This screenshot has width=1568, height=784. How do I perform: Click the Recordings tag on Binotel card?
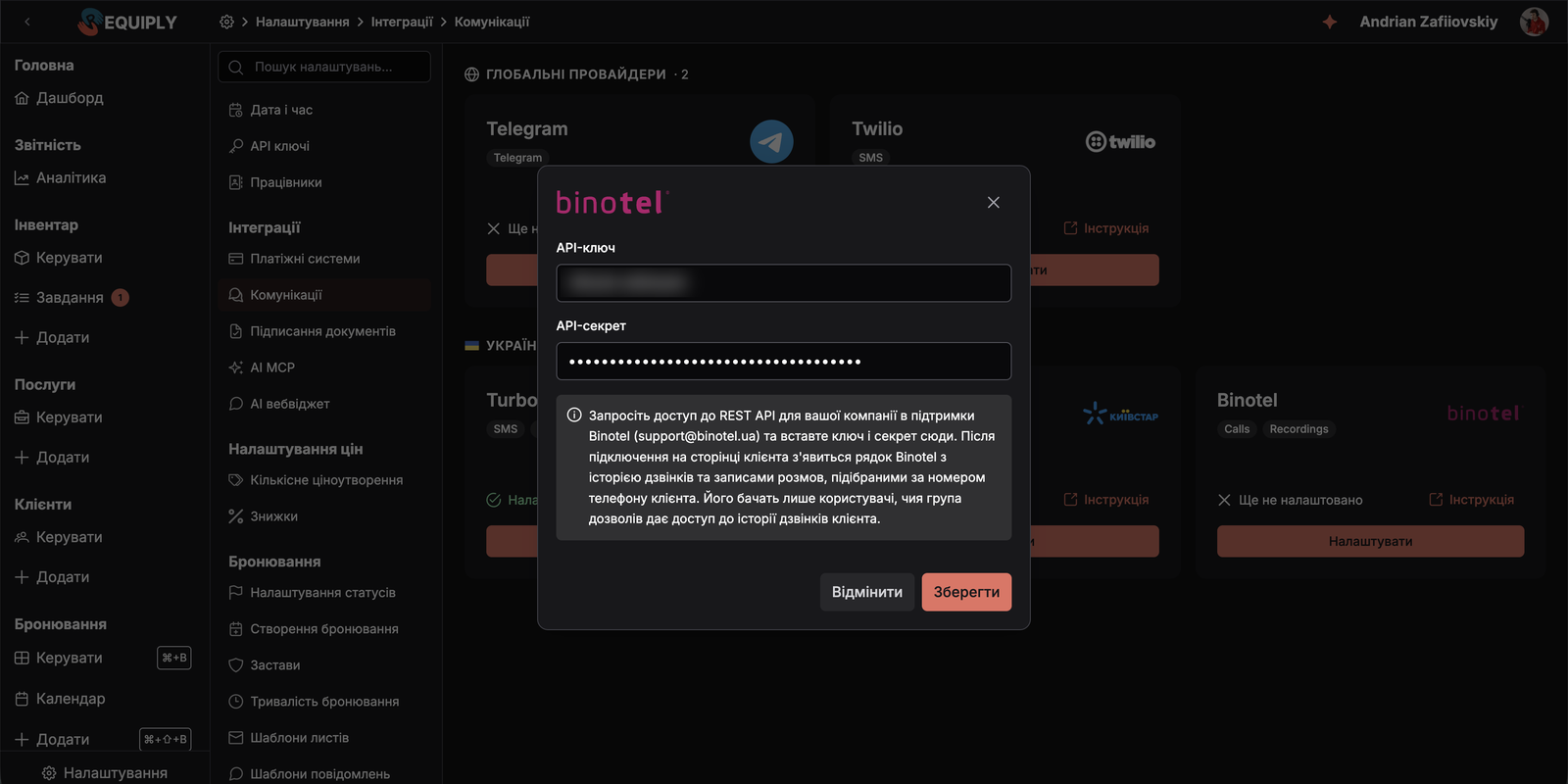point(1298,429)
